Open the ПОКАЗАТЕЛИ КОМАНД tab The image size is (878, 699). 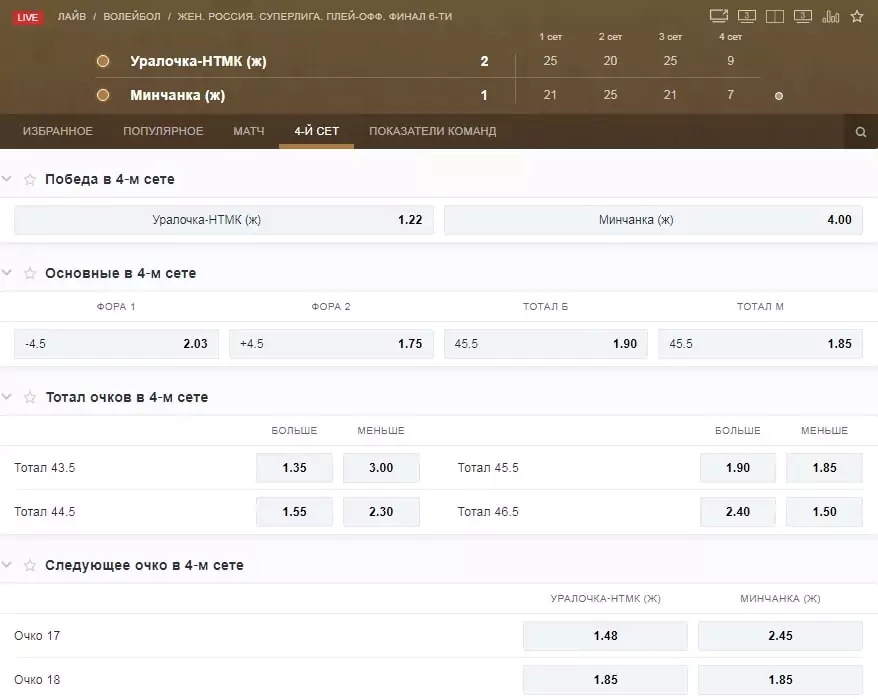click(x=432, y=131)
